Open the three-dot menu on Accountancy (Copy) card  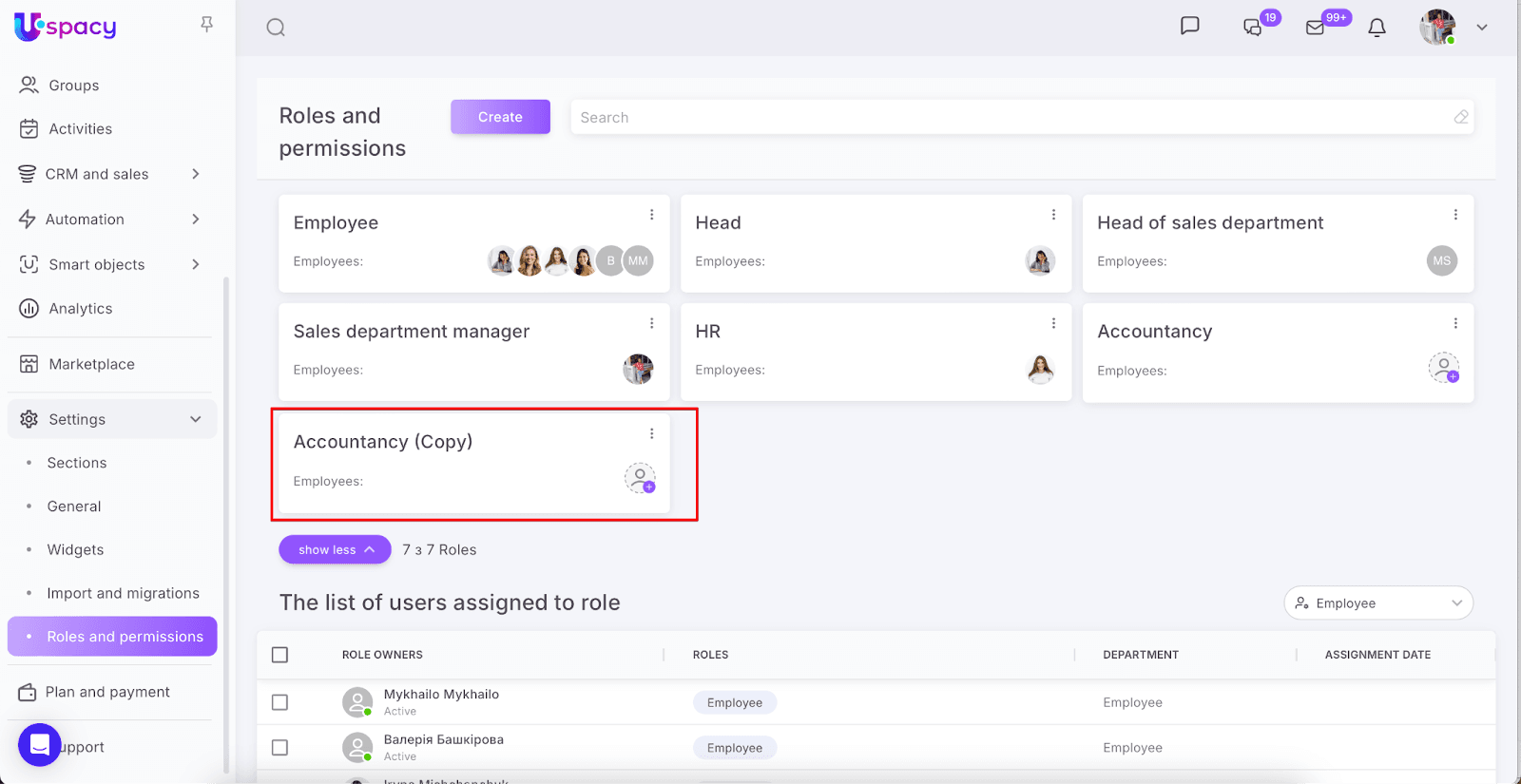(x=651, y=433)
